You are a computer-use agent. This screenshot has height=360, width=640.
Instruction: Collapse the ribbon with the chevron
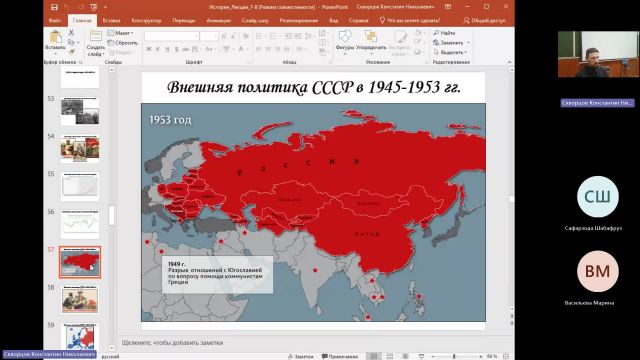click(509, 62)
